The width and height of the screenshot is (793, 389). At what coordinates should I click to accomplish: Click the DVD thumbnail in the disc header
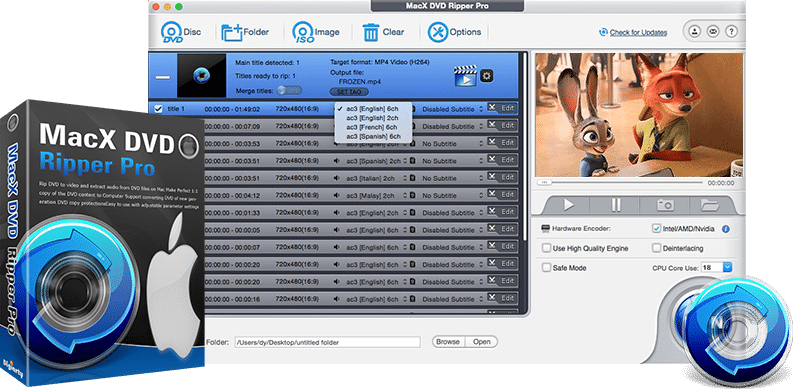point(201,75)
